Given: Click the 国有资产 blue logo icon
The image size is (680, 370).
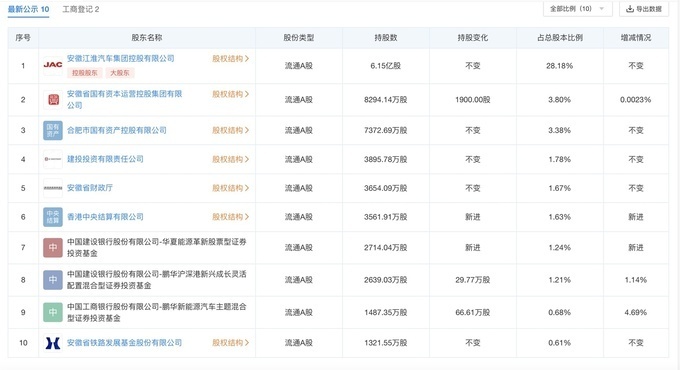Looking at the screenshot, I should 53,130.
